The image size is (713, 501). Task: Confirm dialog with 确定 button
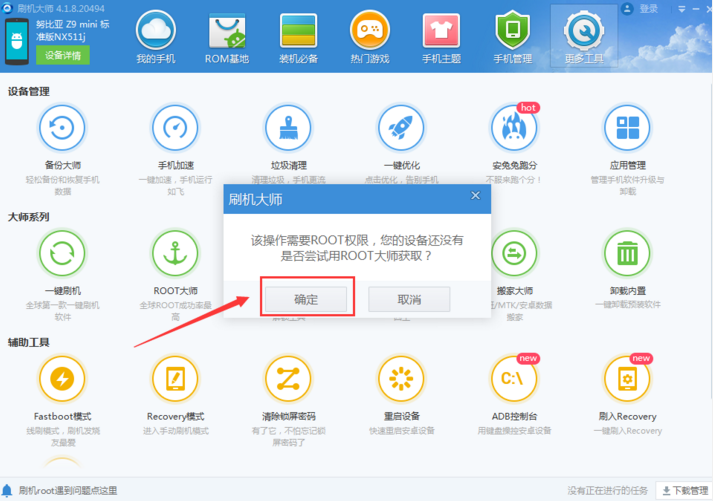click(x=306, y=299)
